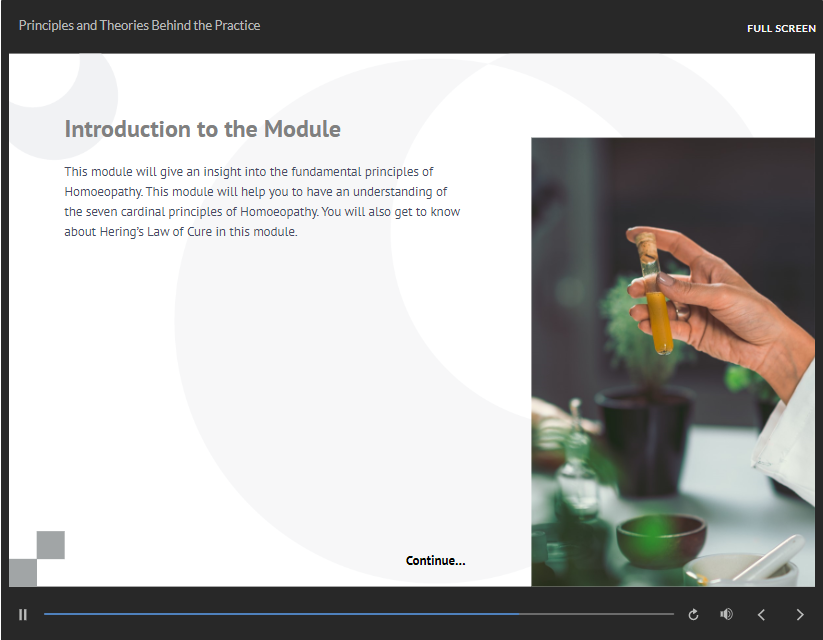Click the Continue... link
823x640 pixels.
tap(435, 560)
